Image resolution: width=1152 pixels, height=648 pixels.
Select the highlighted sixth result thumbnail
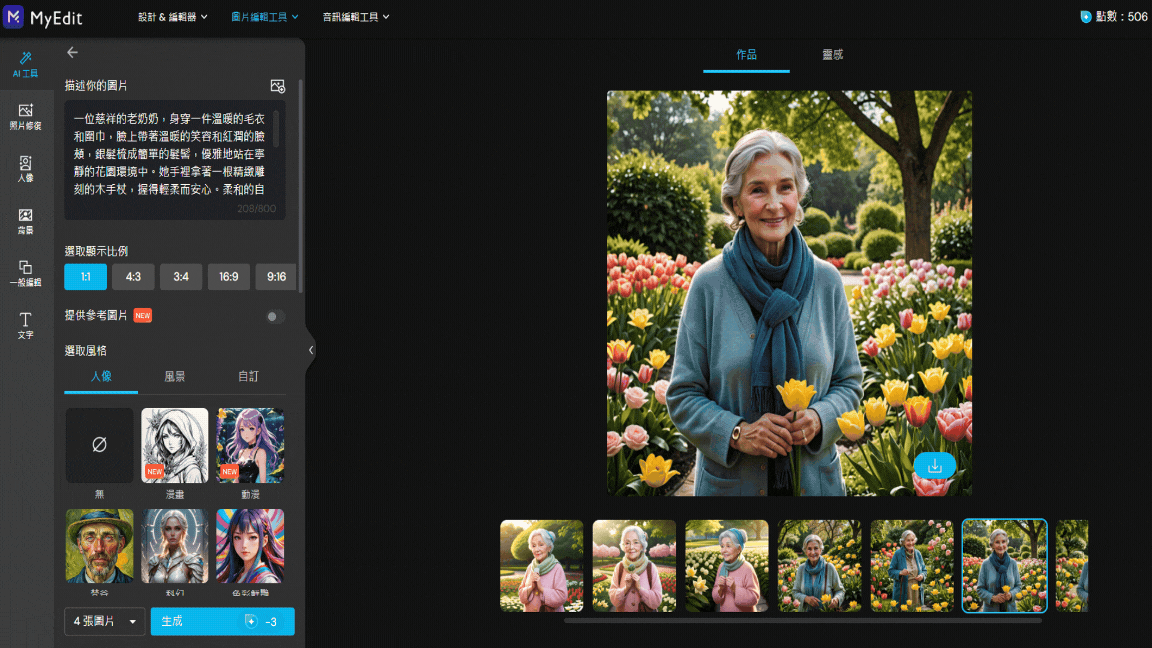pyautogui.click(x=1004, y=566)
